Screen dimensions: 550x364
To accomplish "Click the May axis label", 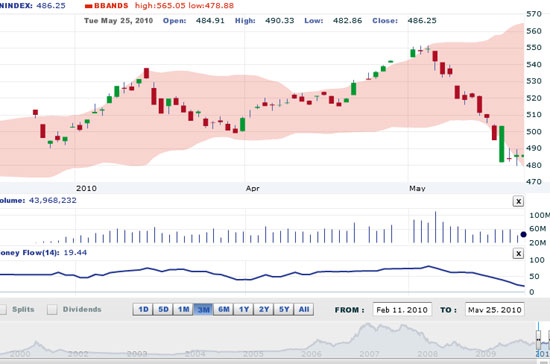I will point(417,188).
